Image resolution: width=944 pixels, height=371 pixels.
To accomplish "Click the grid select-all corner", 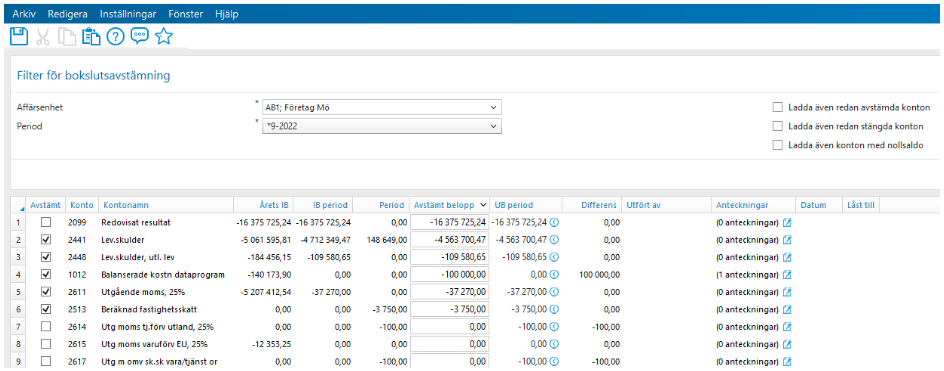I will point(18,205).
